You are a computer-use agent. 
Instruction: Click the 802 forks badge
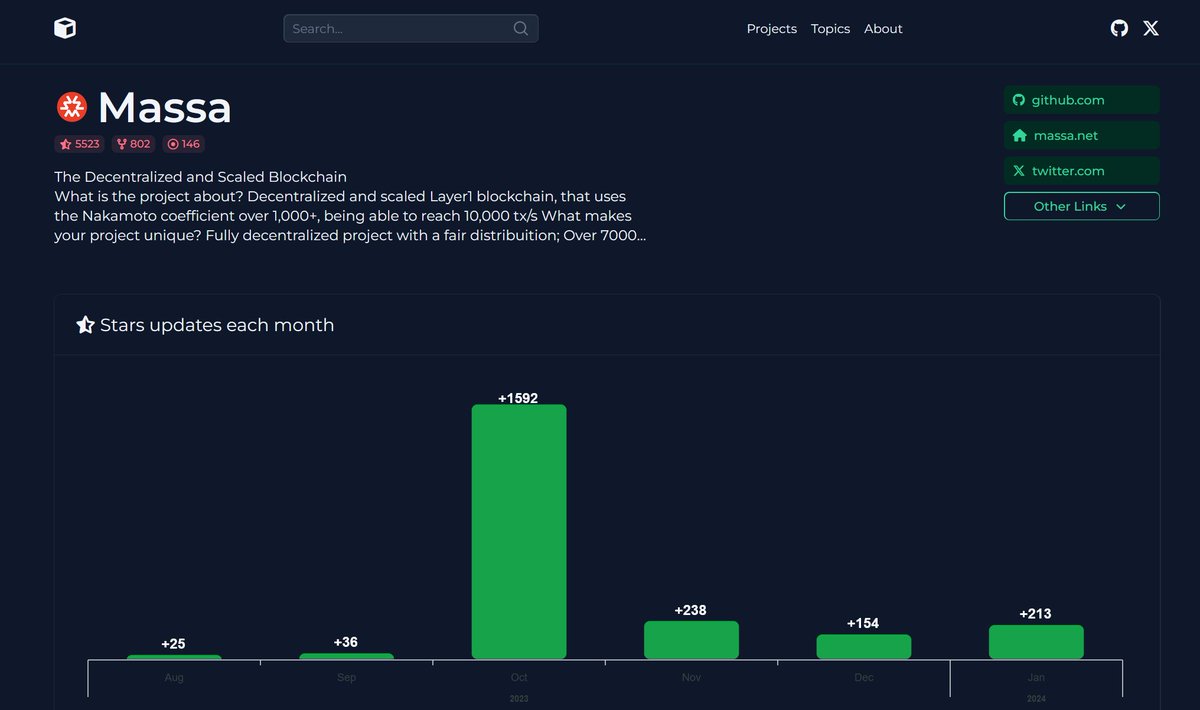point(134,144)
